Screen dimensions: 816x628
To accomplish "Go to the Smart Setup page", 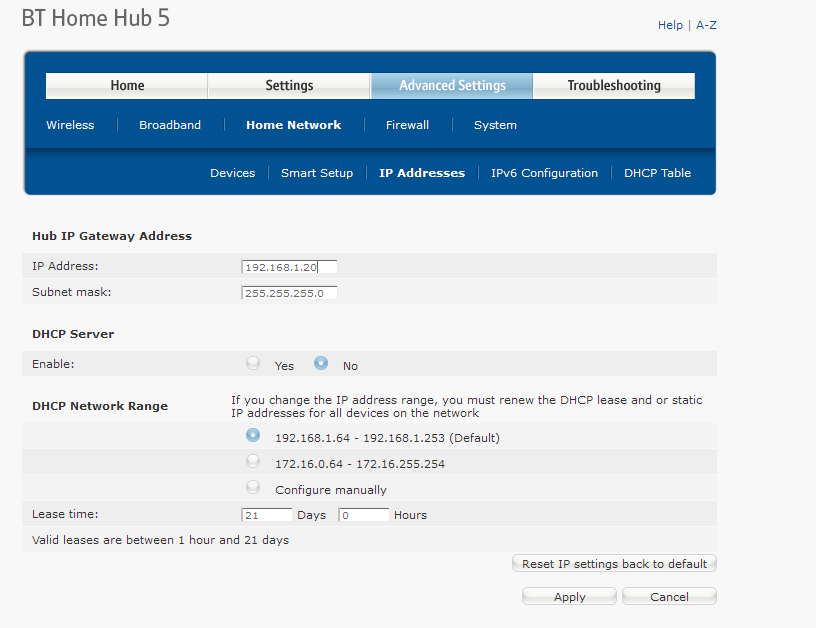I will pyautogui.click(x=316, y=173).
